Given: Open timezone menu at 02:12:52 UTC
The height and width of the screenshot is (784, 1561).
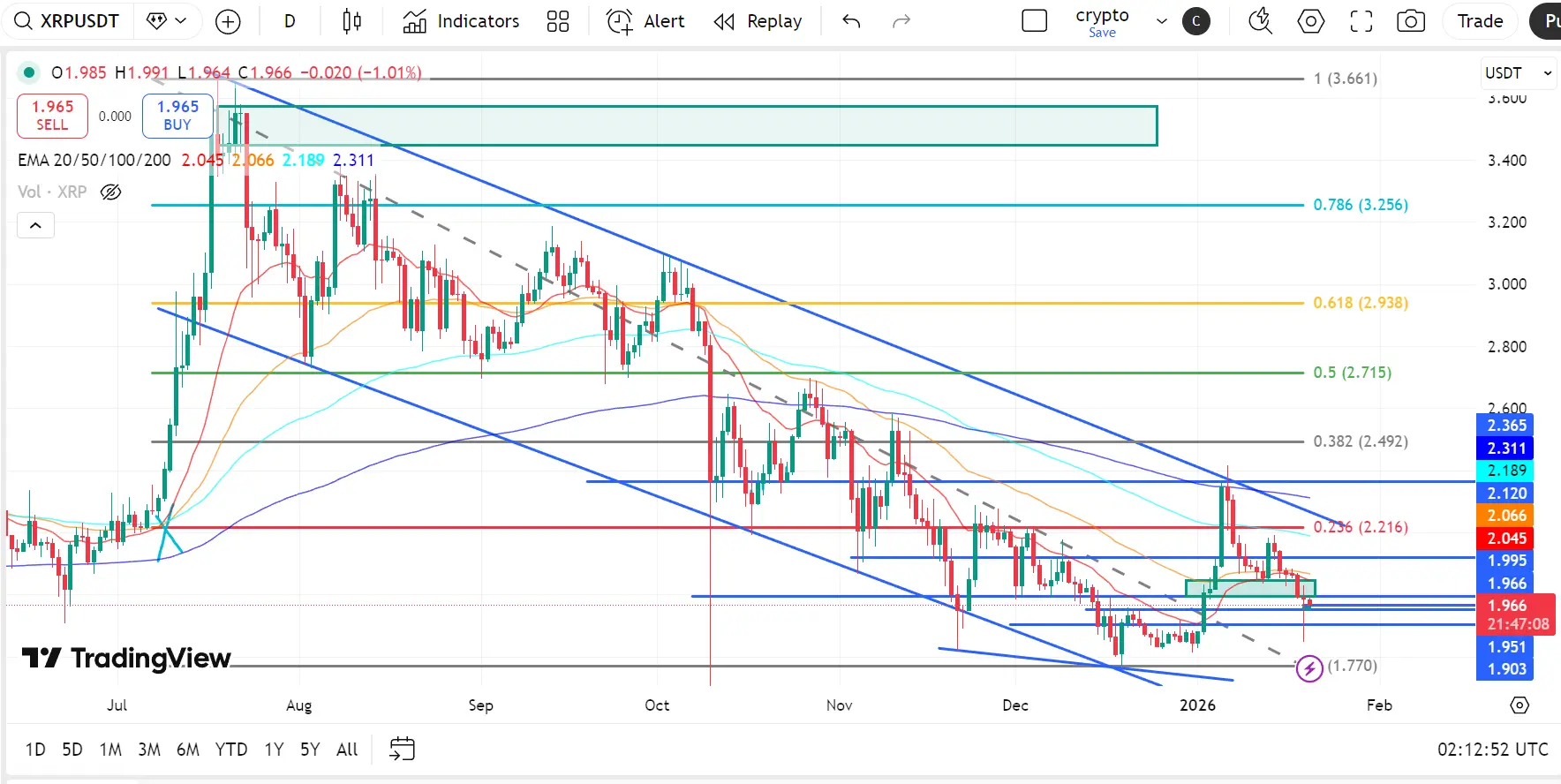Looking at the screenshot, I should pyautogui.click(x=1493, y=750).
